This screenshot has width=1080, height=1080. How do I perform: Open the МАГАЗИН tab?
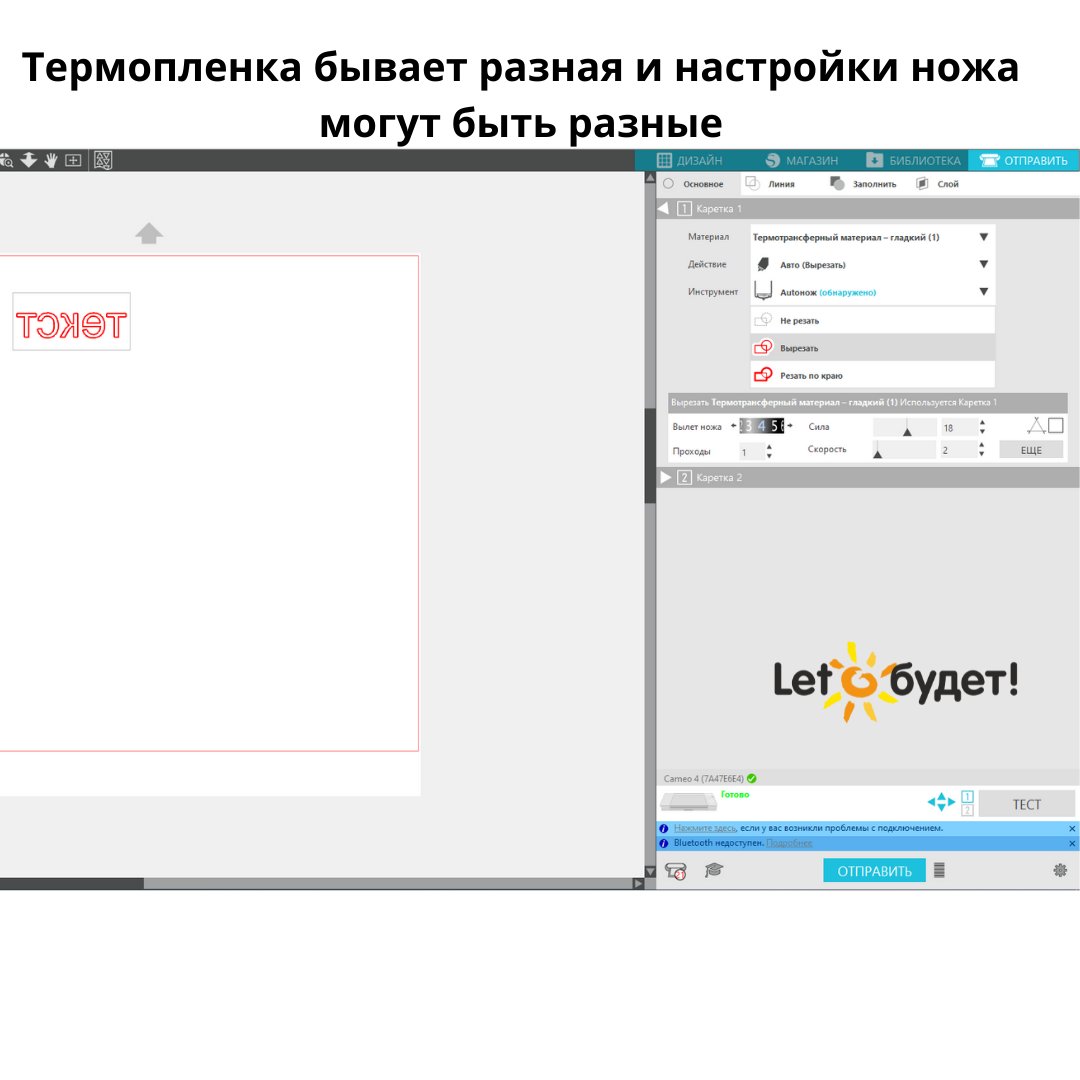(802, 160)
